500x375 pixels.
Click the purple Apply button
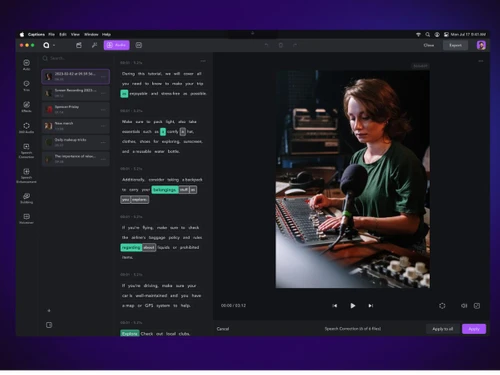point(474,329)
